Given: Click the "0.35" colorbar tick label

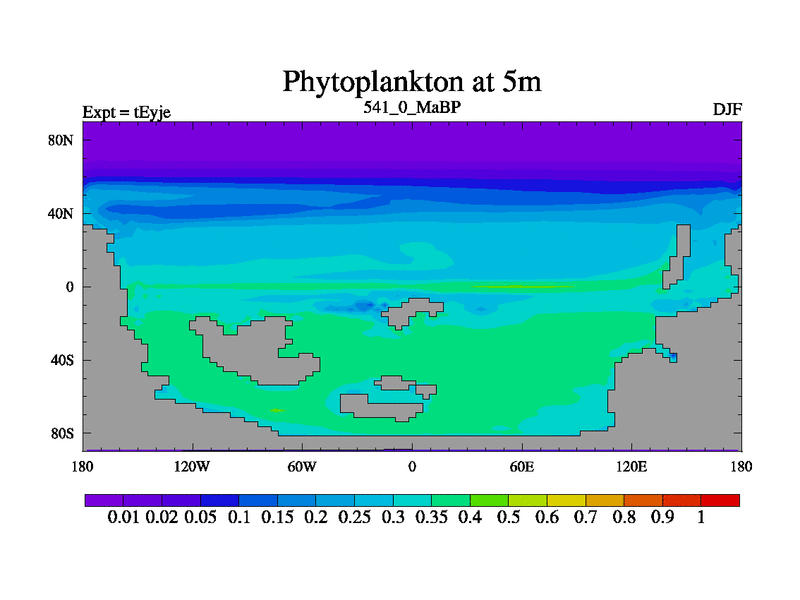Looking at the screenshot, I should click(x=432, y=517).
